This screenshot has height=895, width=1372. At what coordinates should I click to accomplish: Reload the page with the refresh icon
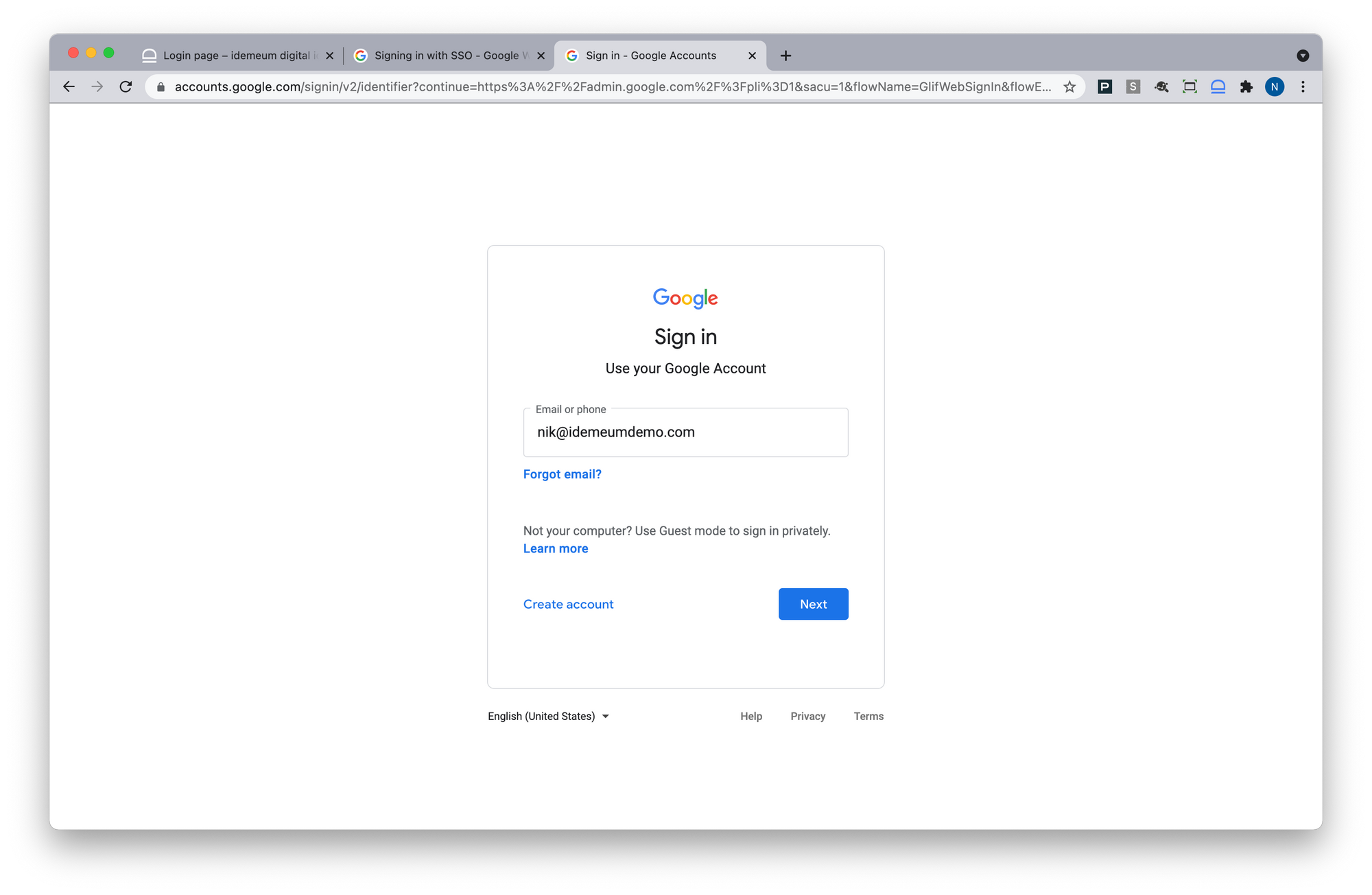pos(126,86)
